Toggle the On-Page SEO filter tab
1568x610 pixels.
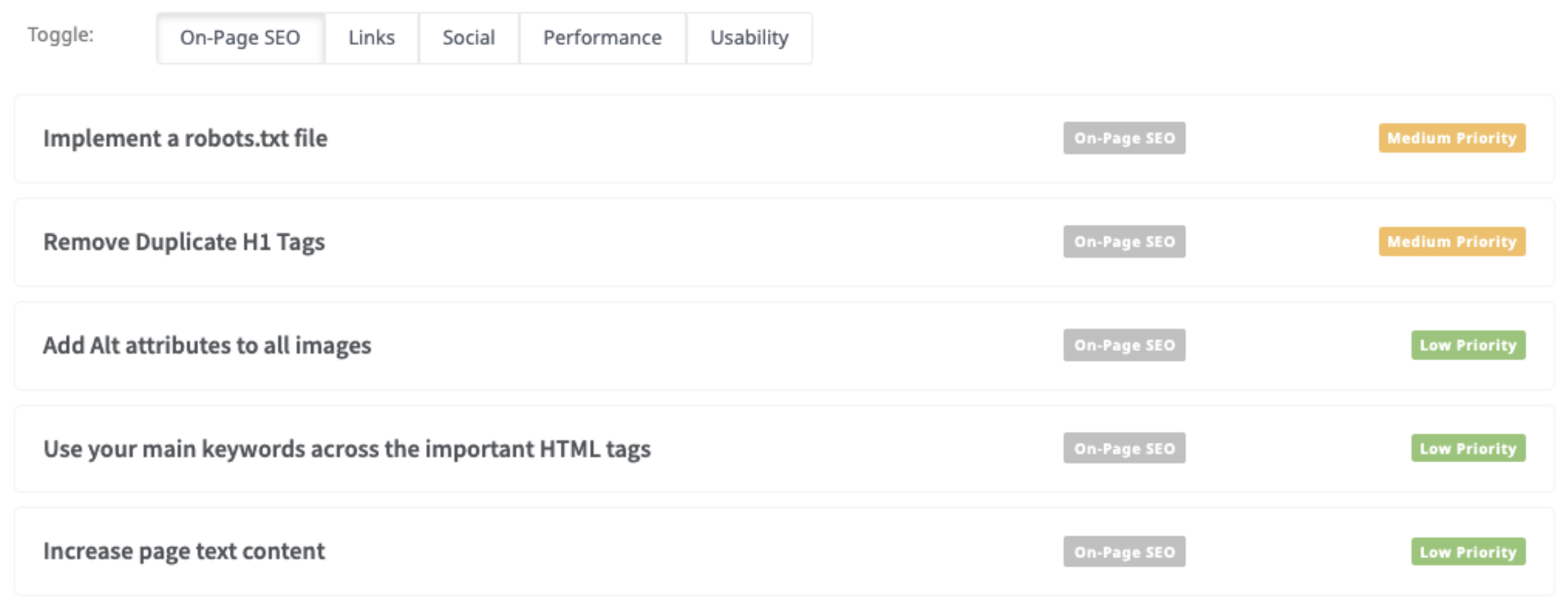point(240,38)
